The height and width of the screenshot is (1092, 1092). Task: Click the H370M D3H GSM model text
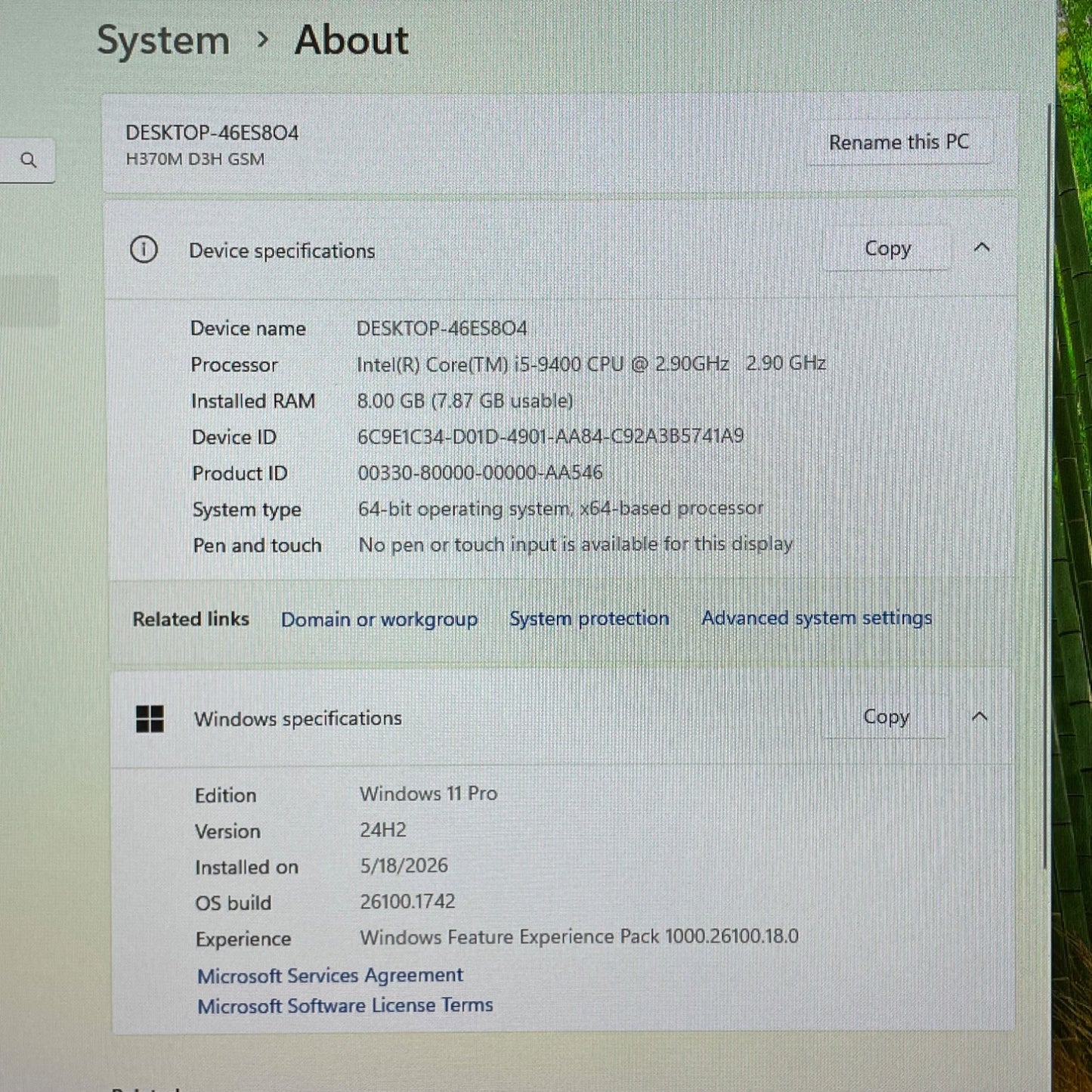(x=195, y=159)
